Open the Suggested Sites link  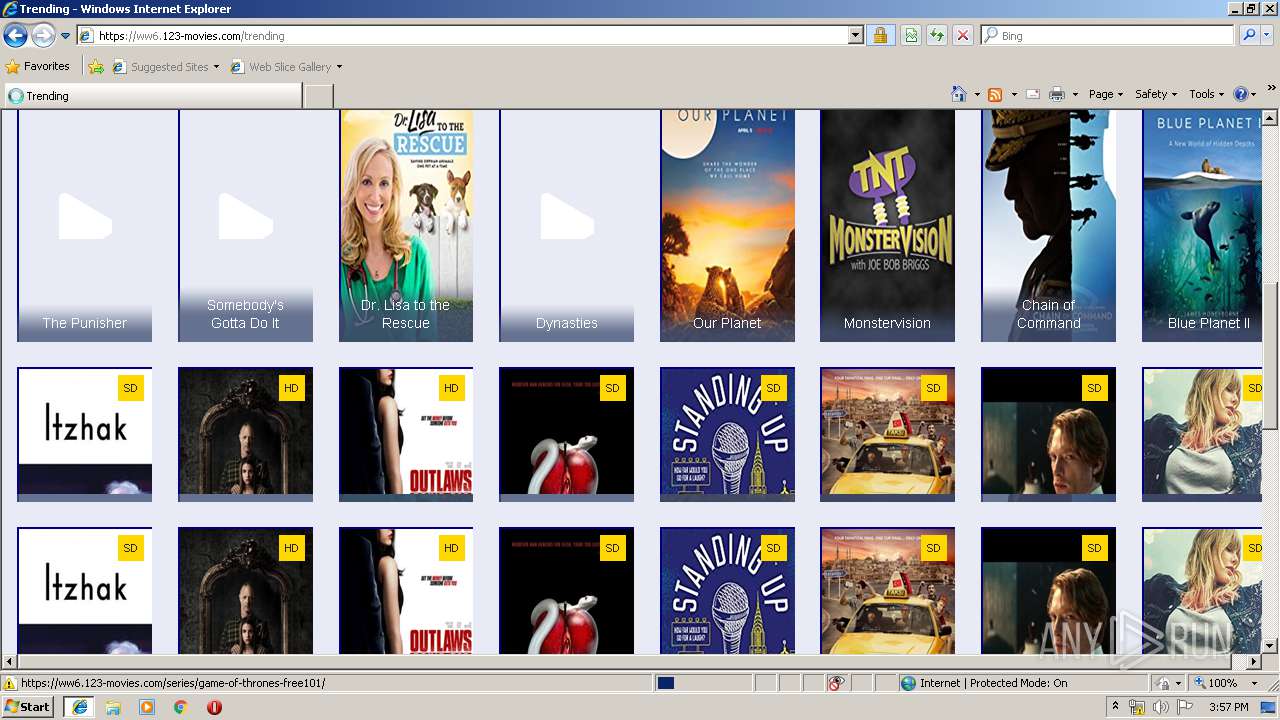[165, 67]
